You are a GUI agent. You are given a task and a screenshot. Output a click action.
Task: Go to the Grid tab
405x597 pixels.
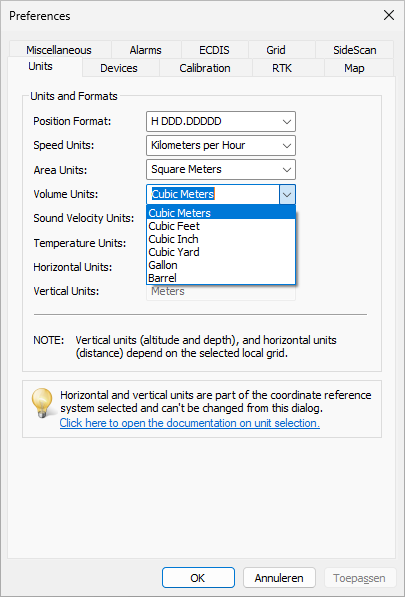(276, 50)
